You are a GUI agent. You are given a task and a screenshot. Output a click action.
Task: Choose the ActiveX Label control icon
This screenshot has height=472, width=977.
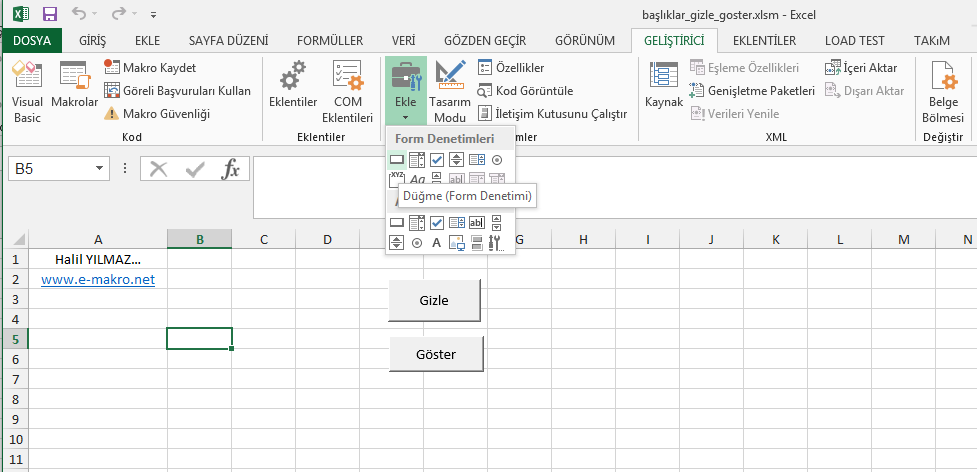(436, 243)
